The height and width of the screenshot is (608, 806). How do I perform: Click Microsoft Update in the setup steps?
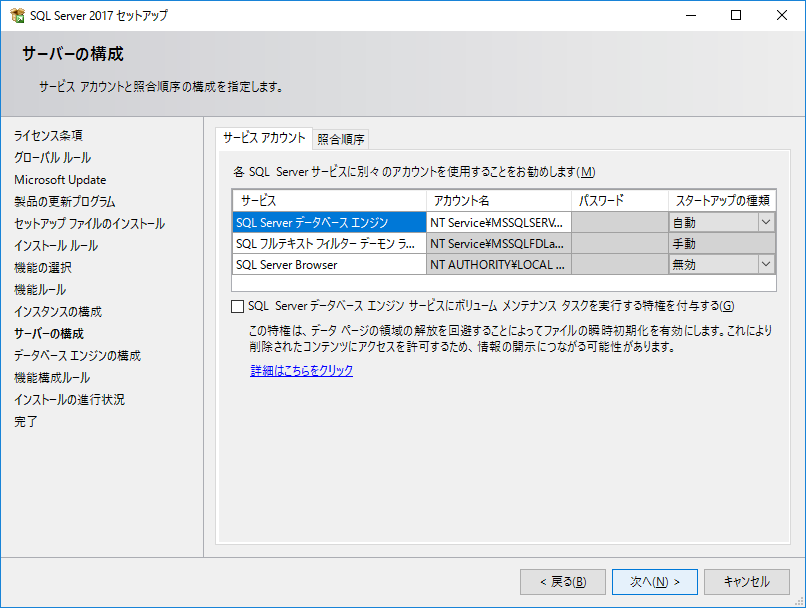tap(60, 180)
